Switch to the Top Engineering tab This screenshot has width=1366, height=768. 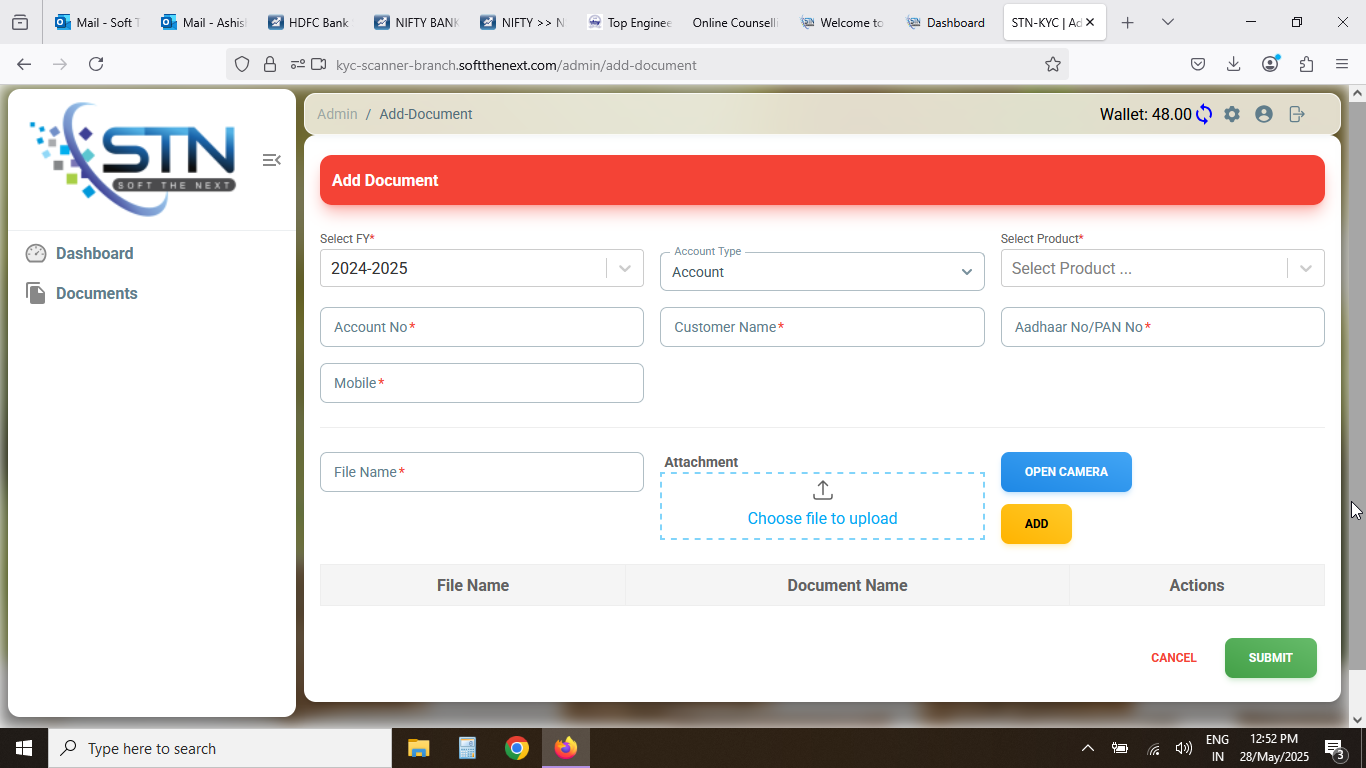tap(630, 22)
